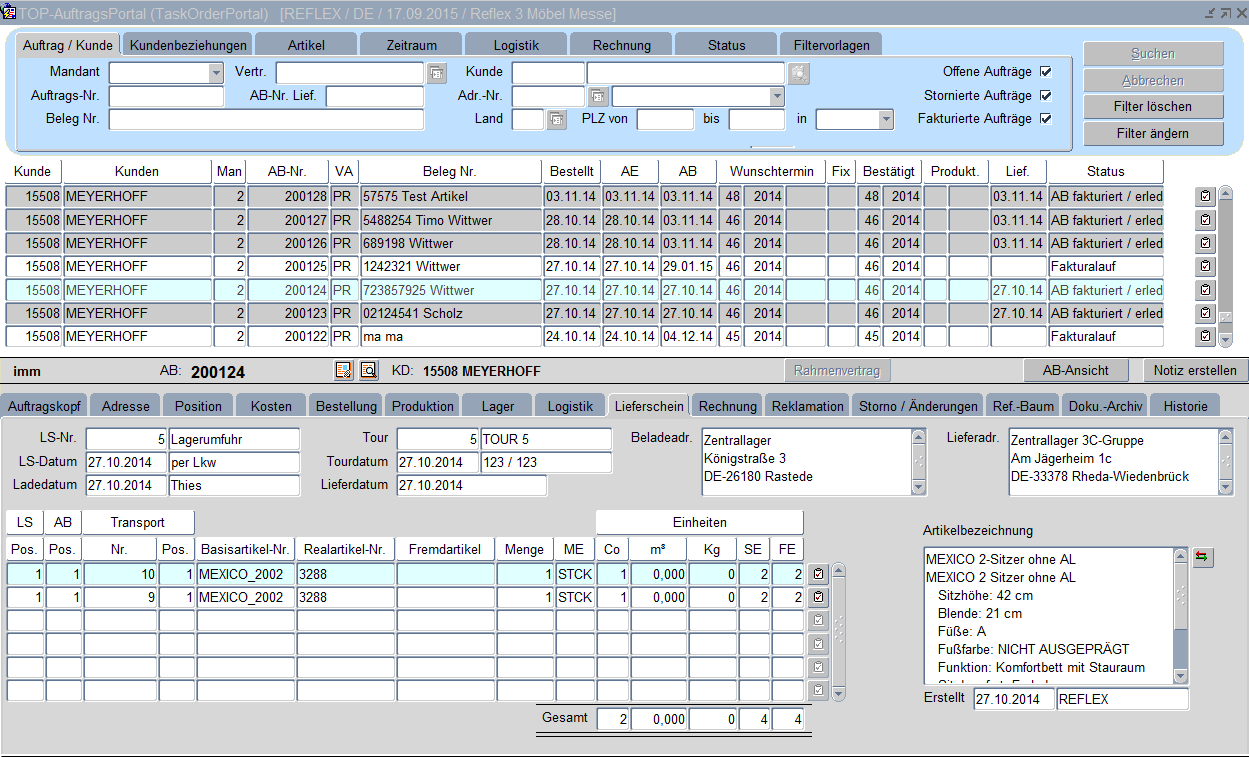This screenshot has width=1249, height=757.
Task: Switch to the Kundenbeziehungen filter tab
Action: (x=188, y=45)
